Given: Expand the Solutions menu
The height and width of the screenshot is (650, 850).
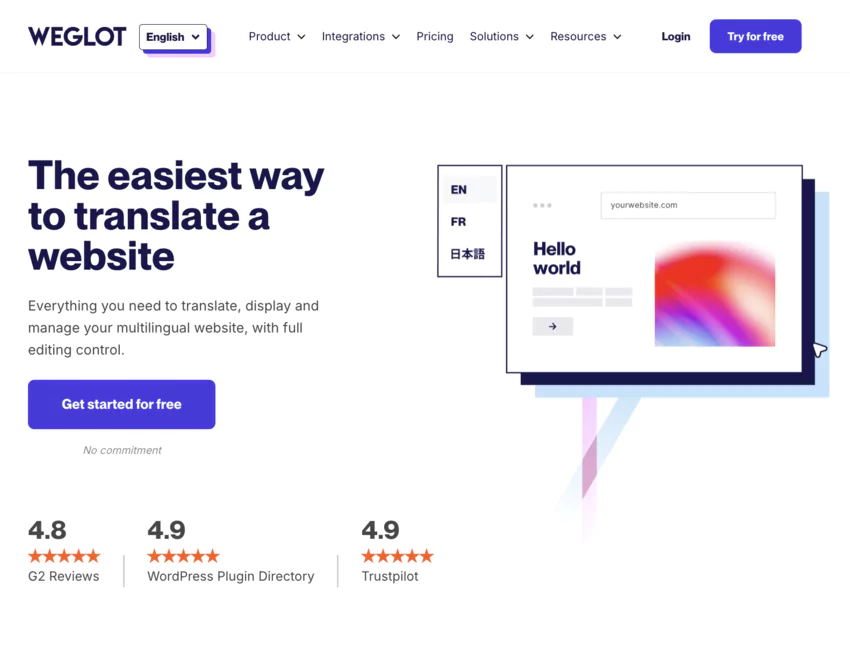Looking at the screenshot, I should (501, 36).
